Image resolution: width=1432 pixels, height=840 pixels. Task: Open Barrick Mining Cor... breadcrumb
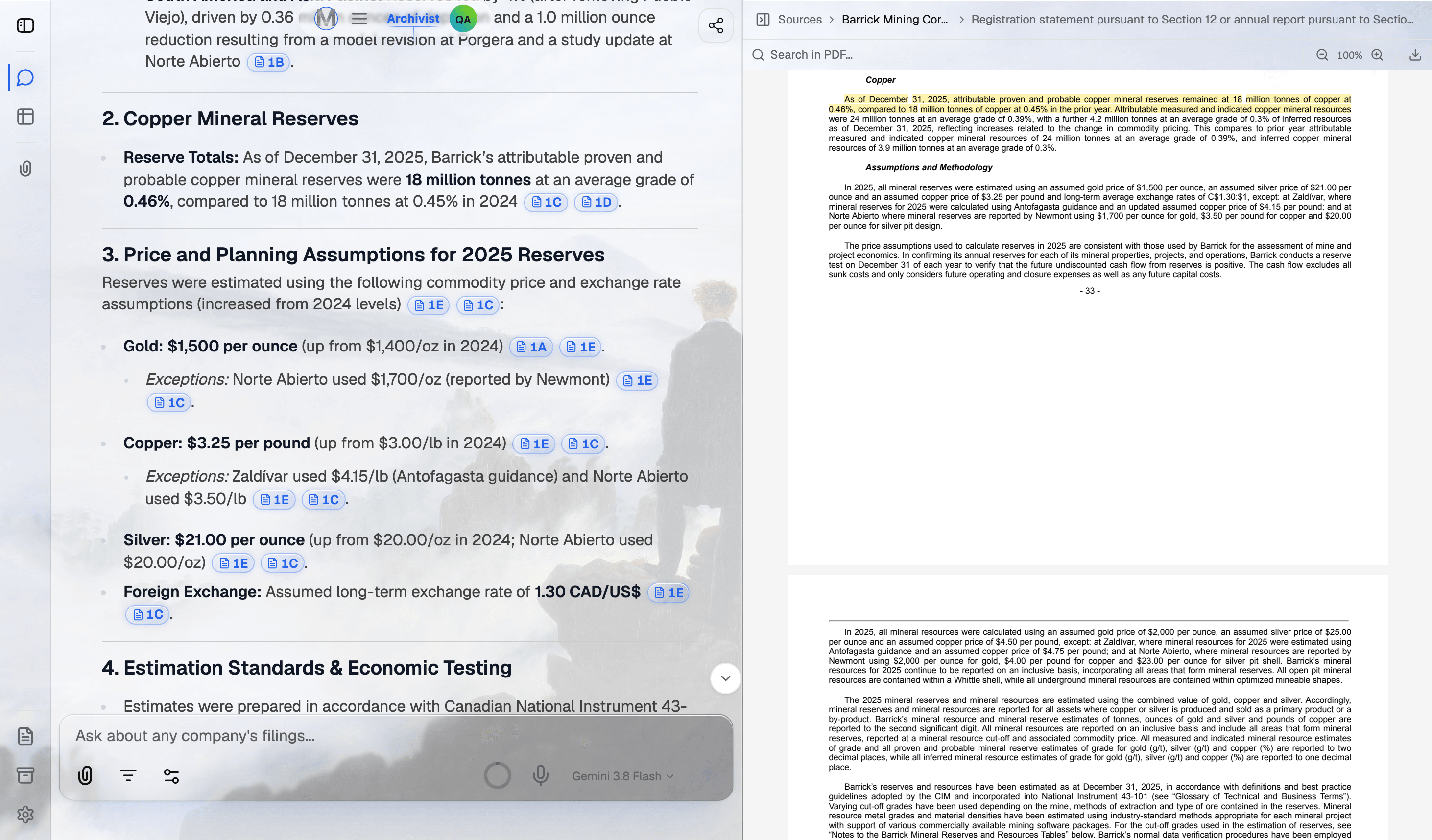pyautogui.click(x=894, y=20)
